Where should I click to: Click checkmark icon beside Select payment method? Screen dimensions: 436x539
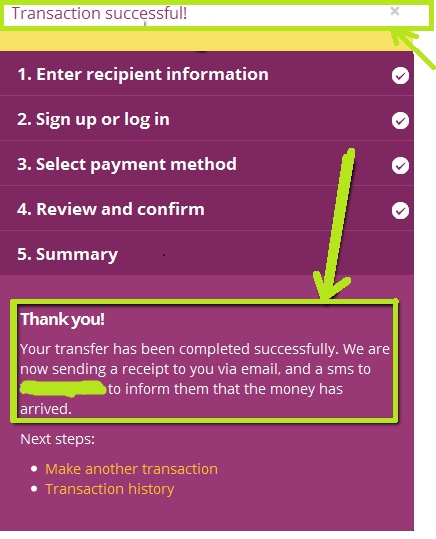pos(400,166)
